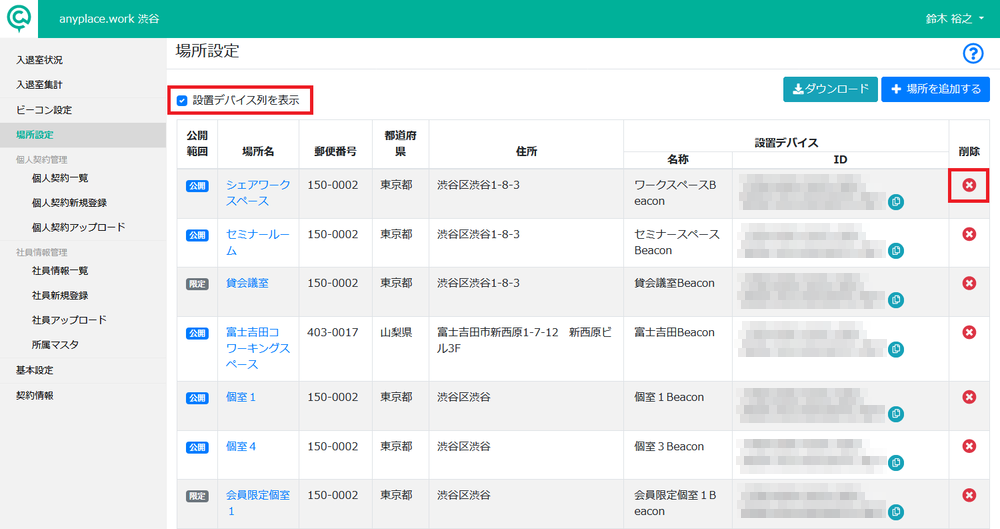Delete the 個室４ row
Screen dimensions: 1000x529
coord(969,446)
